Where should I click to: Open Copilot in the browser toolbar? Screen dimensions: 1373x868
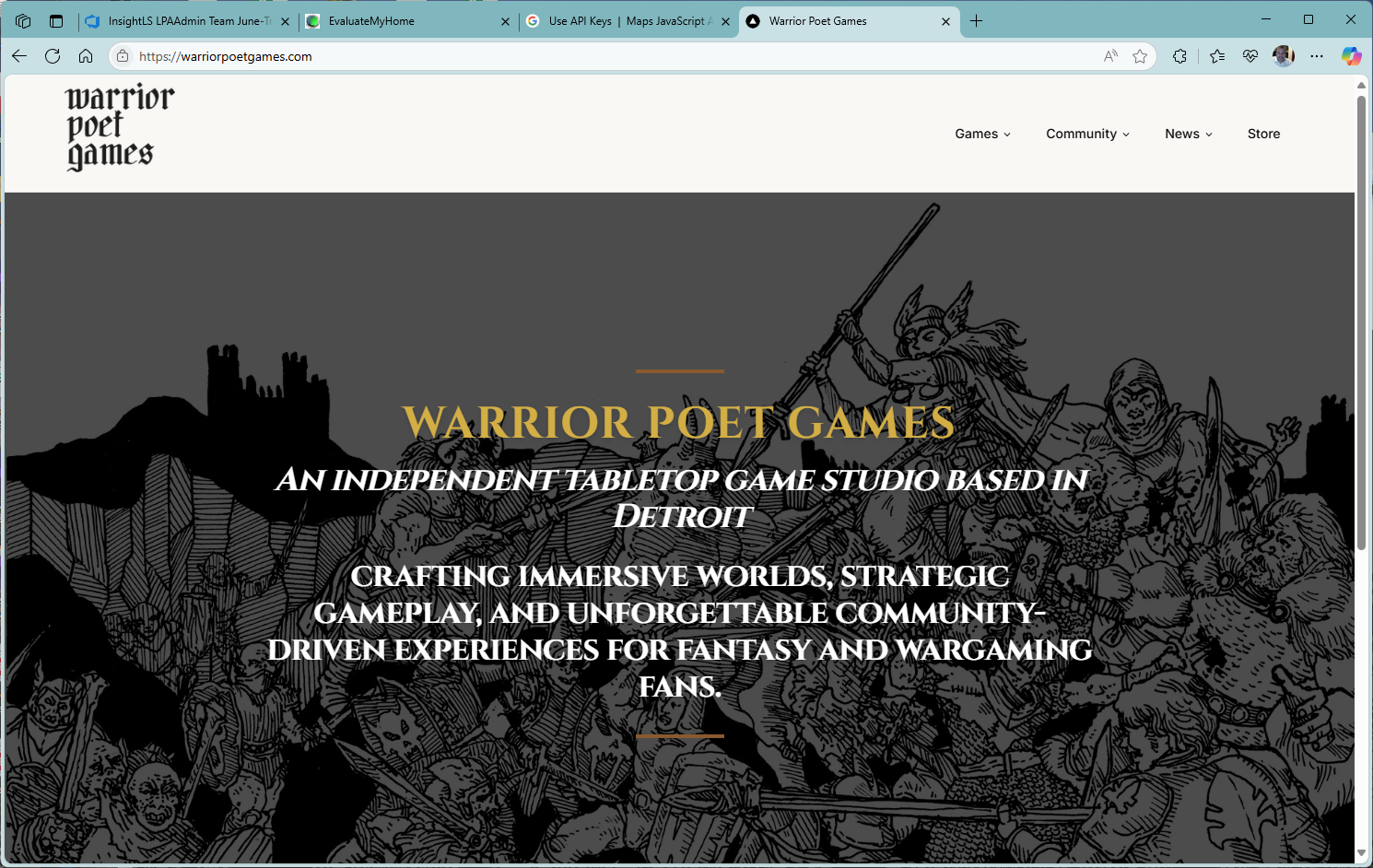pos(1351,56)
